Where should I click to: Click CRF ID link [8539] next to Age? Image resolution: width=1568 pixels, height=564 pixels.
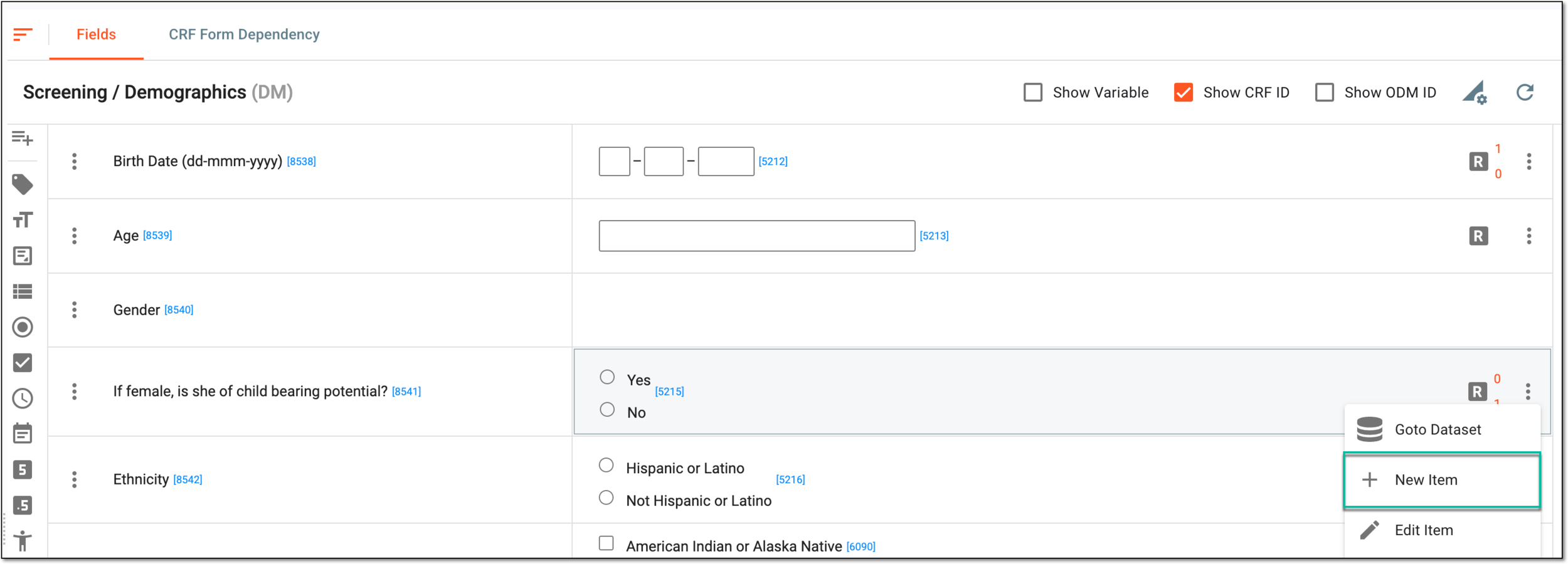(157, 236)
